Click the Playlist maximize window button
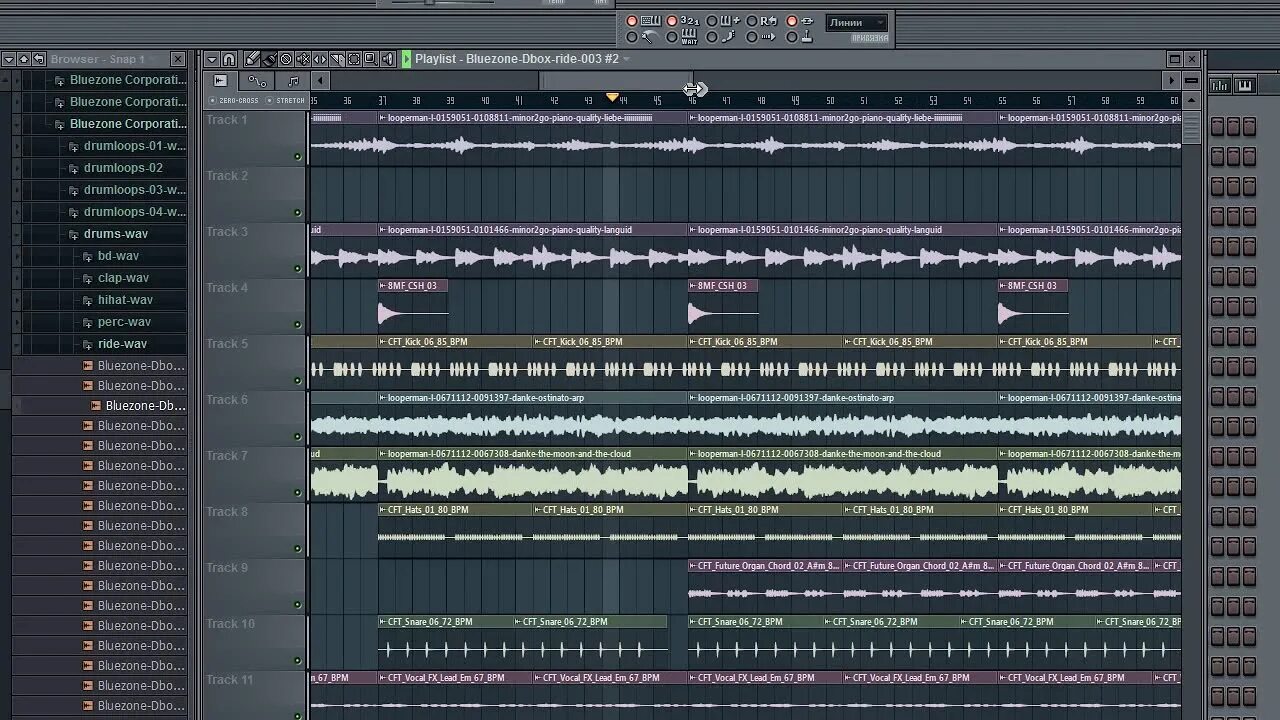Screen dimensions: 1280x720 [1175, 59]
